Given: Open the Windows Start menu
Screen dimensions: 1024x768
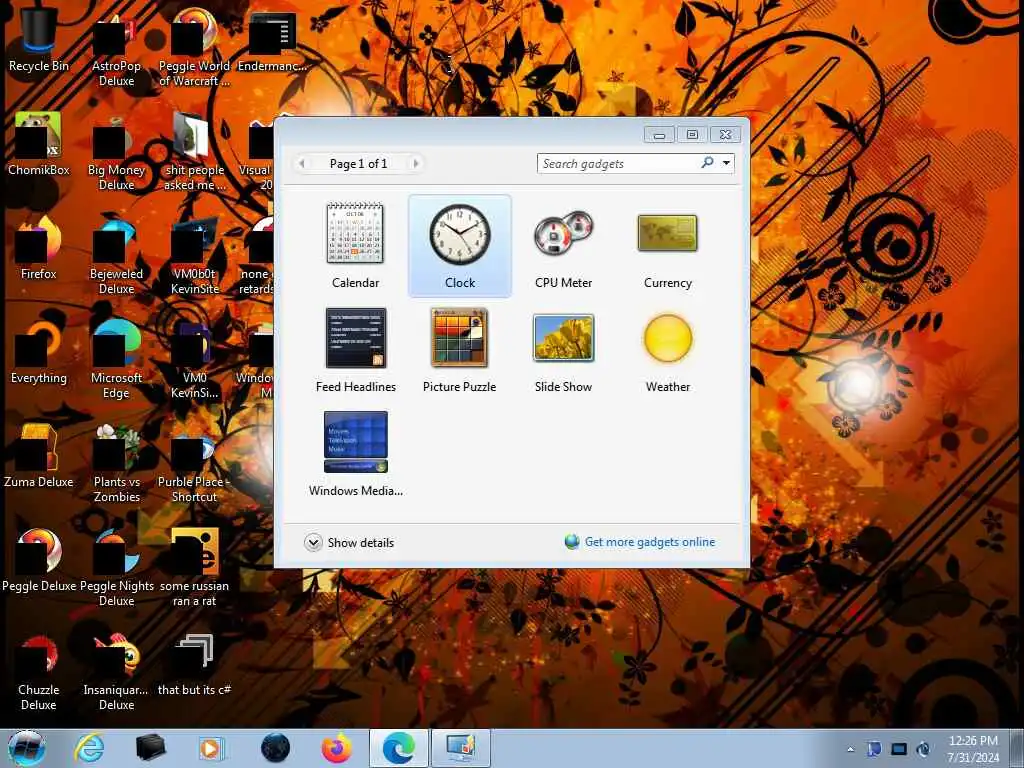Looking at the screenshot, I should pos(26,748).
